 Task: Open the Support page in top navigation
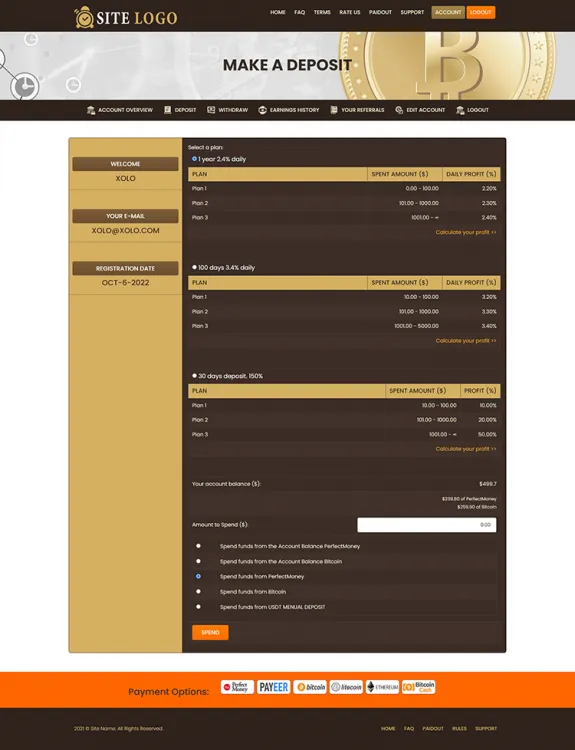coord(412,12)
